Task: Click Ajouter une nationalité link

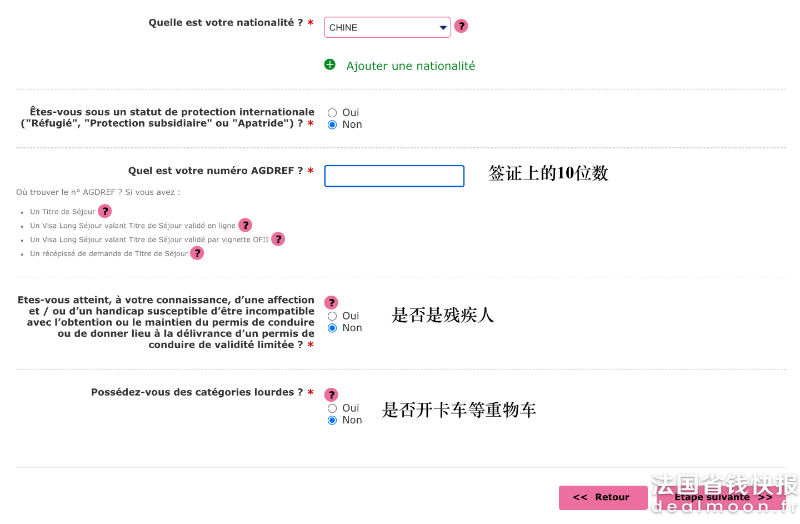Action: pos(411,66)
